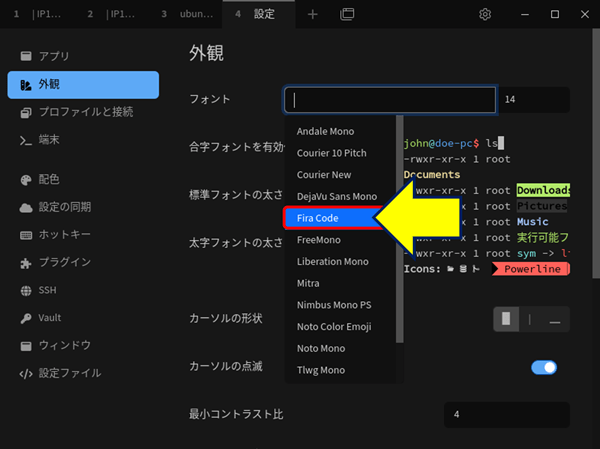
Task: Select underline cursor shape
Action: 555,319
